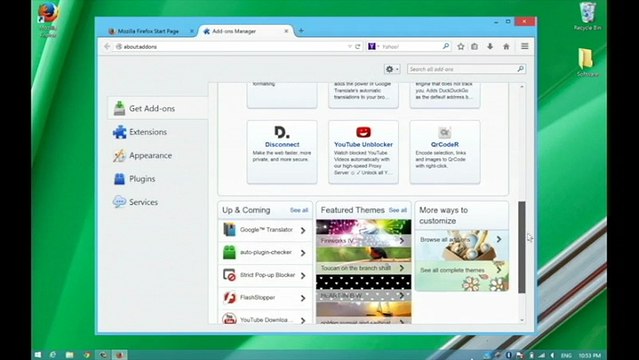
Task: Open Google Translator add-on entry
Action: point(265,230)
